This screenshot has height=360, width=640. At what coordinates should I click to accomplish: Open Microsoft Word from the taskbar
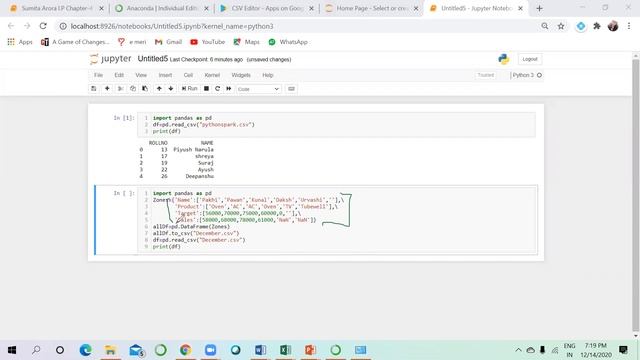pyautogui.click(x=260, y=350)
